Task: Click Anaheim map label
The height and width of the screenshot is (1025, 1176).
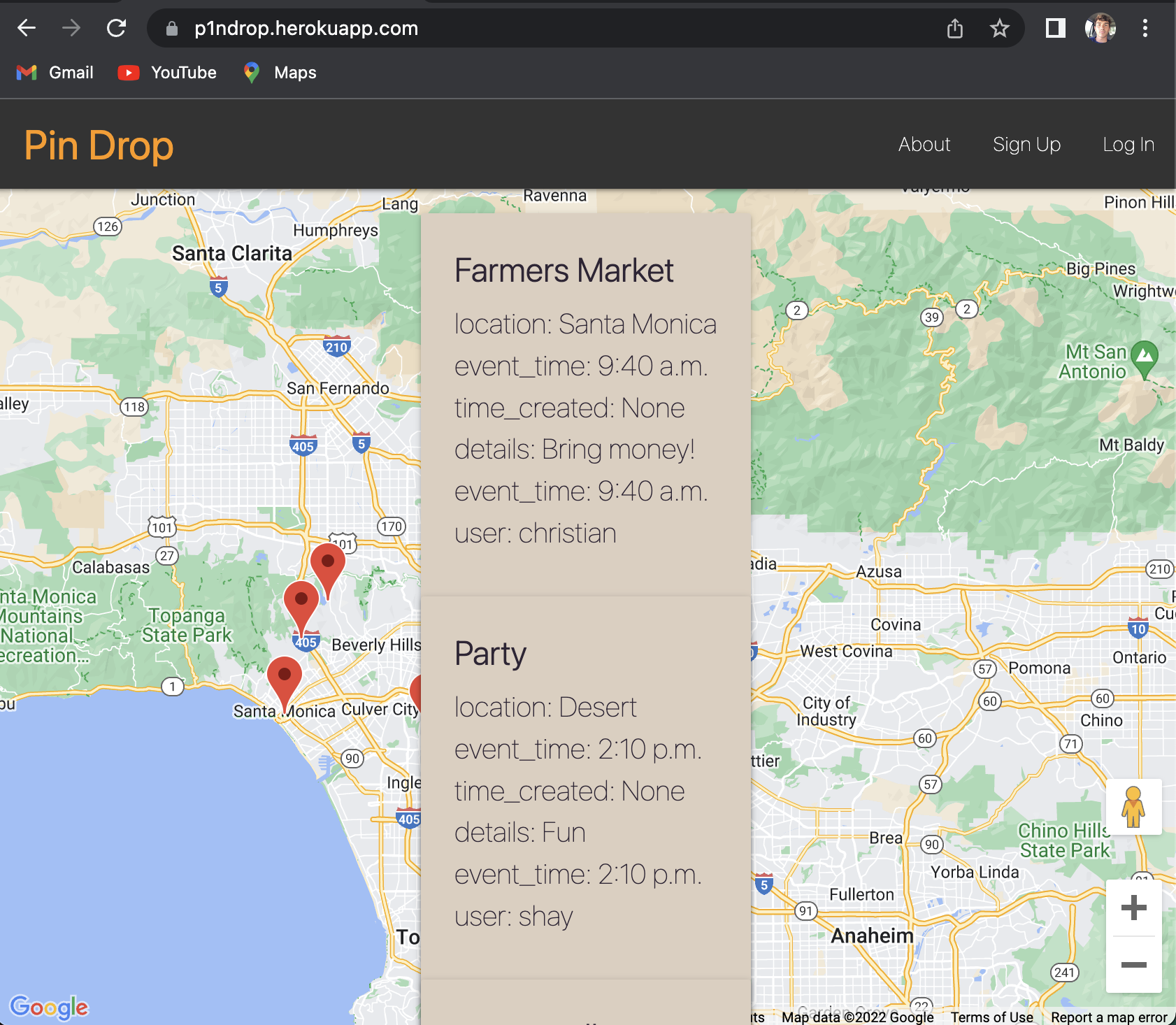Action: coord(872,936)
